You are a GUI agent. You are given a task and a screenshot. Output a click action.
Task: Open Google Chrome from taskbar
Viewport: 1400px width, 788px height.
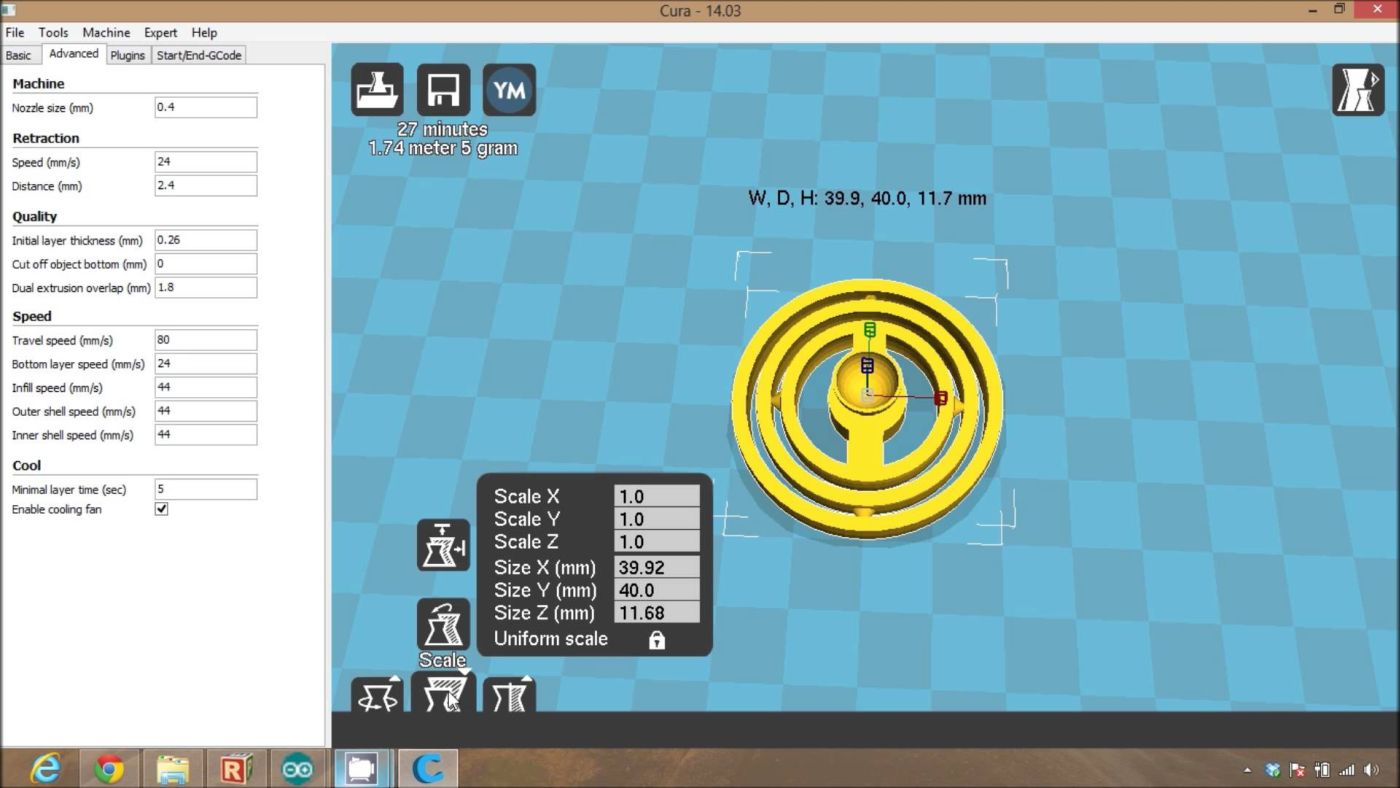coord(109,768)
